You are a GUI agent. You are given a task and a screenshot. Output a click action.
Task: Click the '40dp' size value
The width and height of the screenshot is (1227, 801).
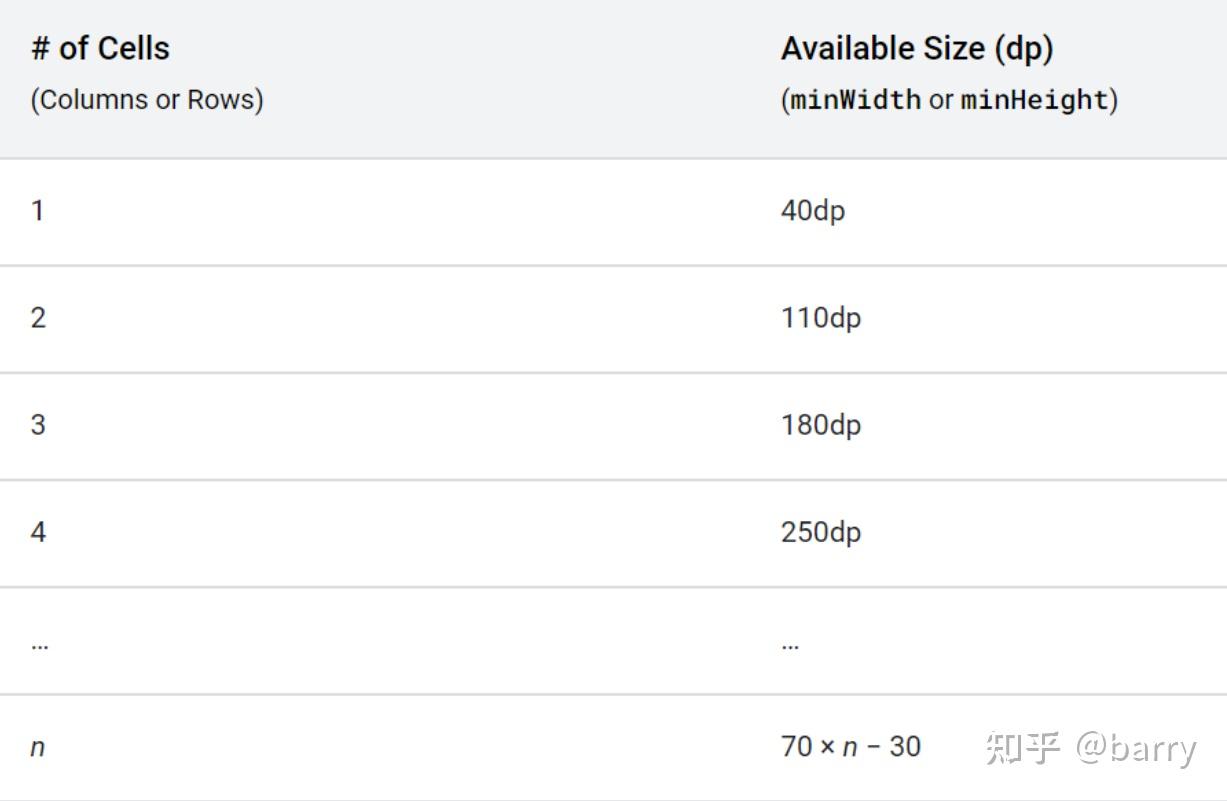tap(813, 211)
